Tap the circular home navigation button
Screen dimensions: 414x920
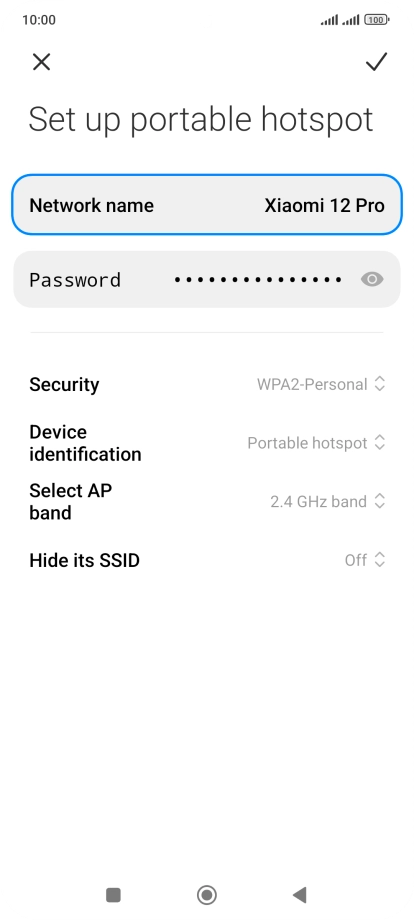pos(206,895)
